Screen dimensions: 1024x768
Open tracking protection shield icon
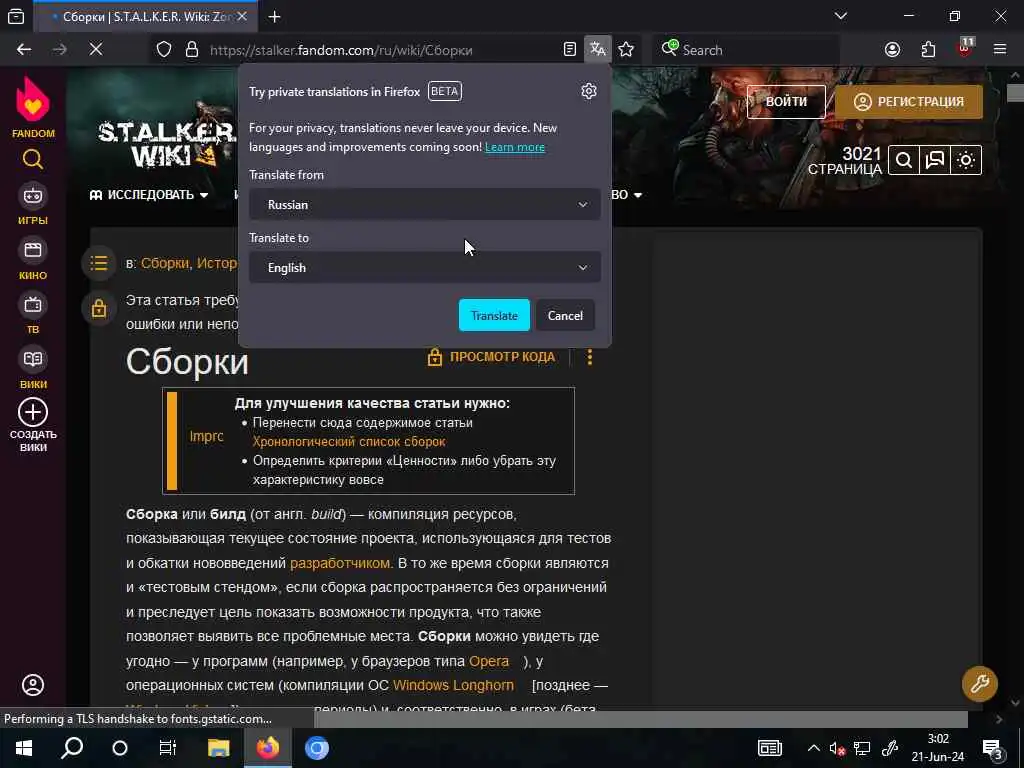[164, 50]
